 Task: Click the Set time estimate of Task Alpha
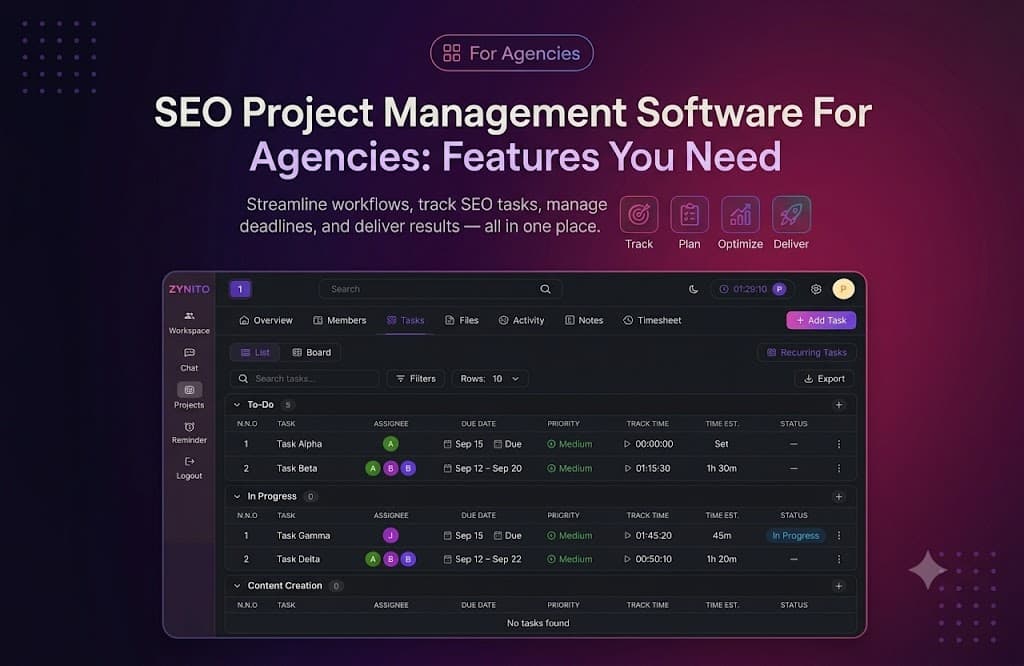pyautogui.click(x=721, y=444)
